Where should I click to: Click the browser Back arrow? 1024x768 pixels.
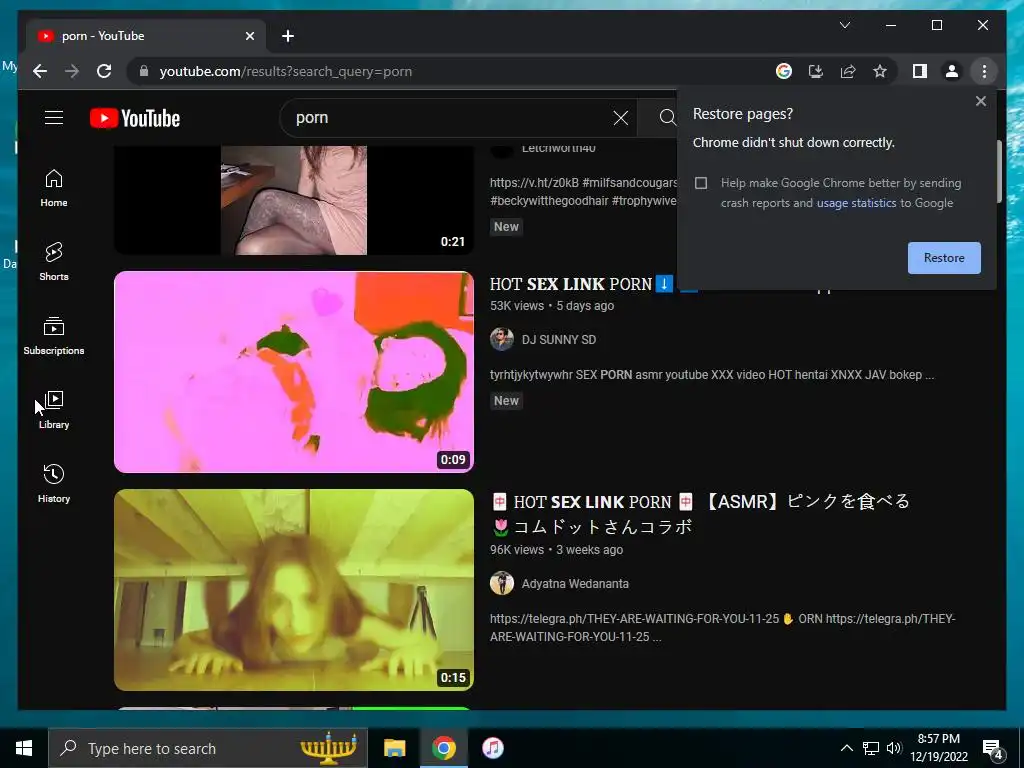[40, 71]
